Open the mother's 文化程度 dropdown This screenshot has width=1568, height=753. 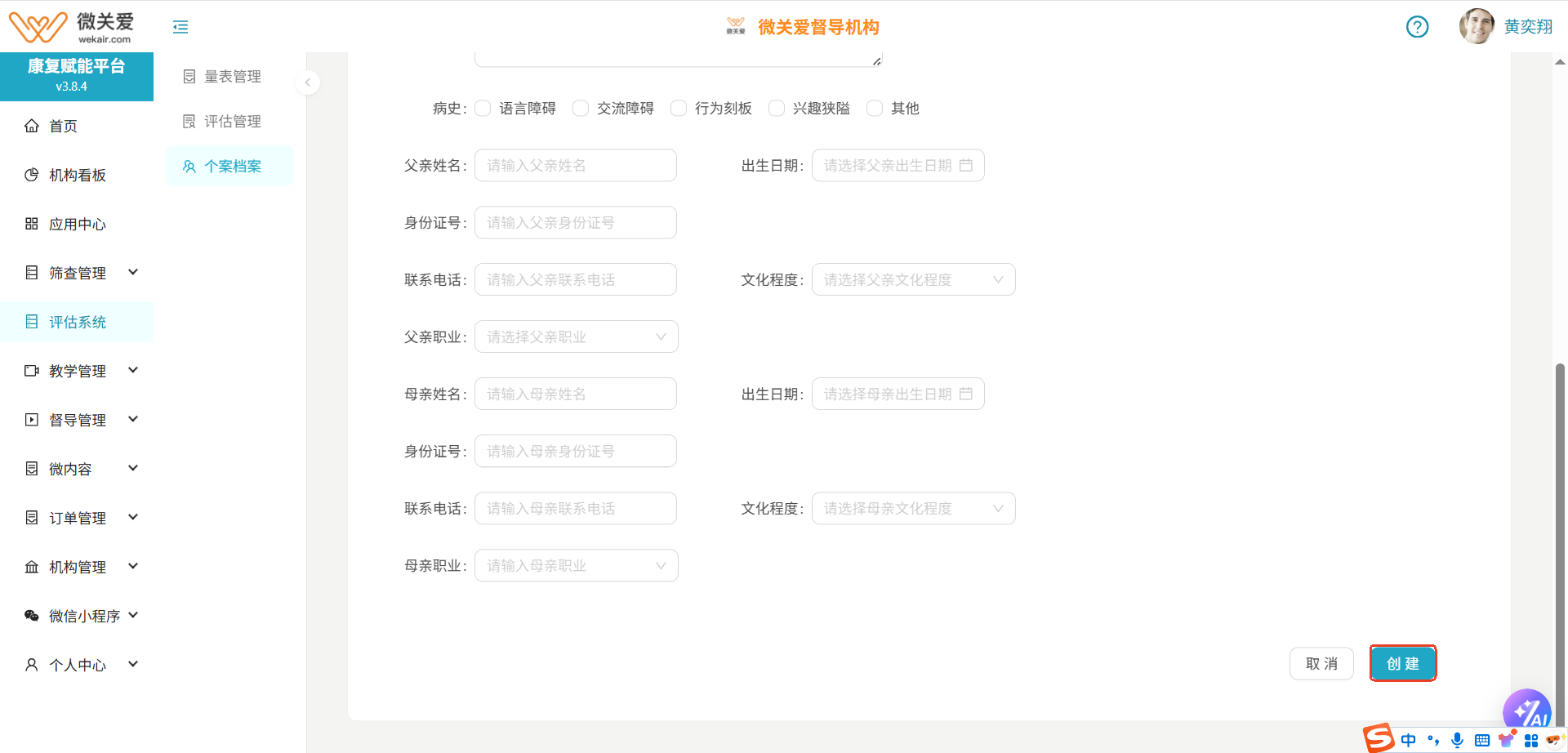tap(913, 508)
